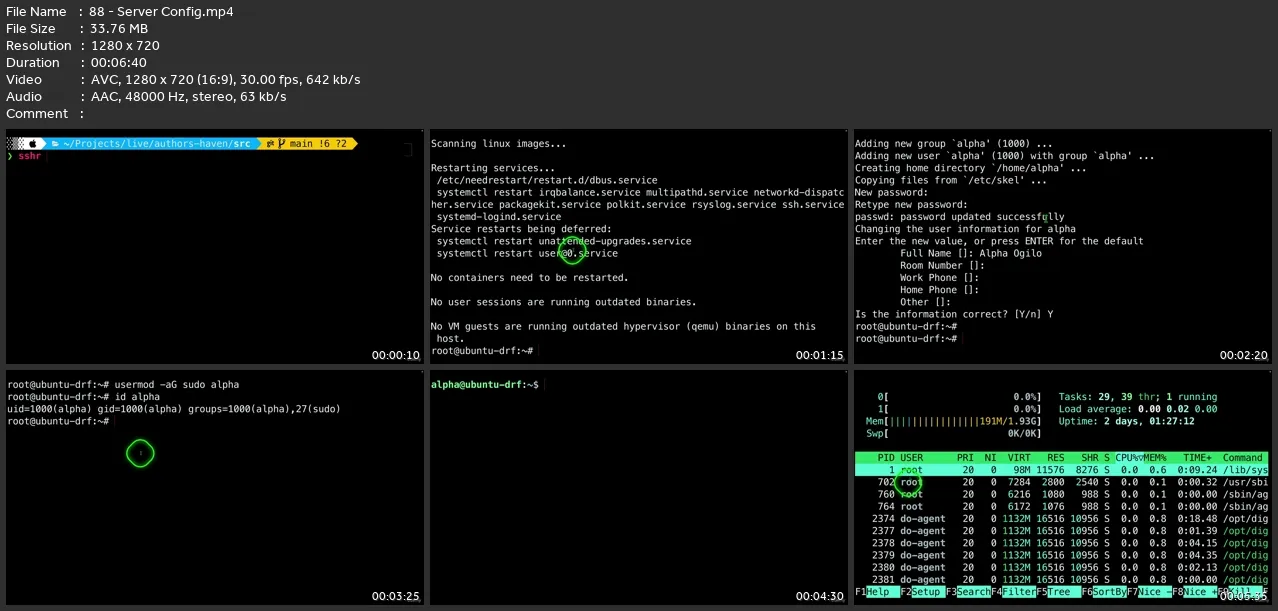Select F4 Filter in htop footer
Image resolution: width=1278 pixels, height=611 pixels.
tap(1013, 592)
